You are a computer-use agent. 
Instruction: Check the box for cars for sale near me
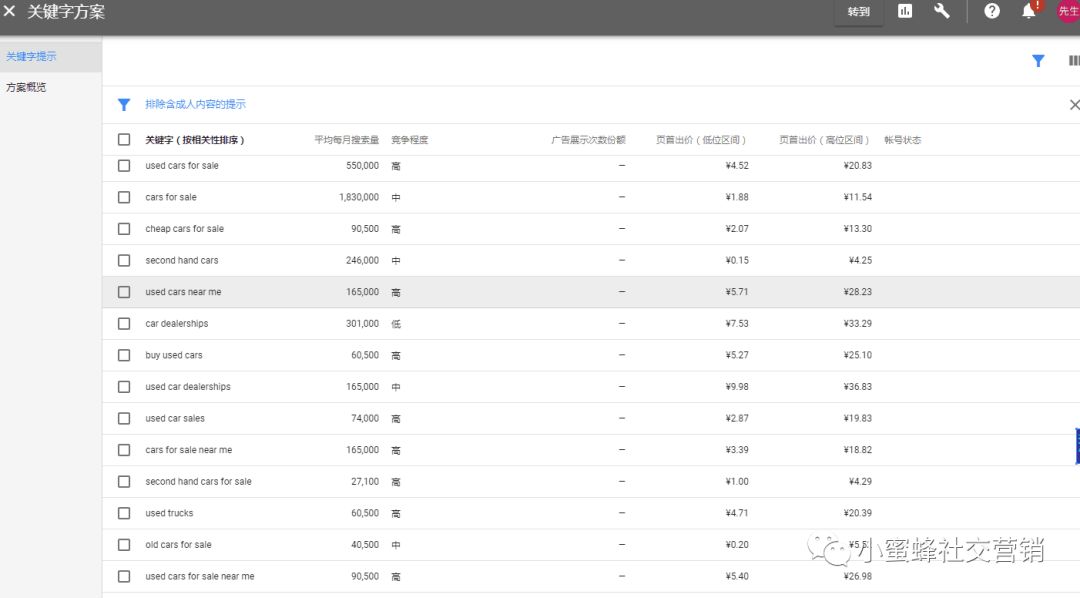(124, 450)
